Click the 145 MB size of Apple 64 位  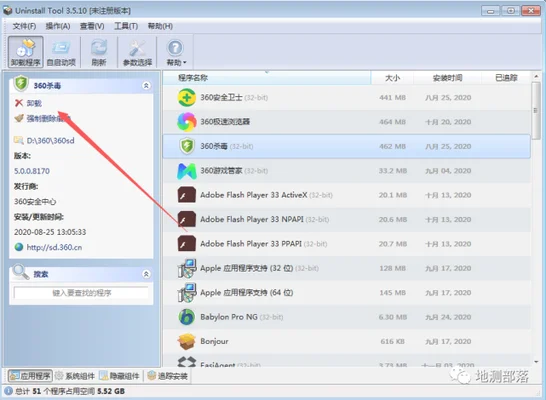coord(392,292)
